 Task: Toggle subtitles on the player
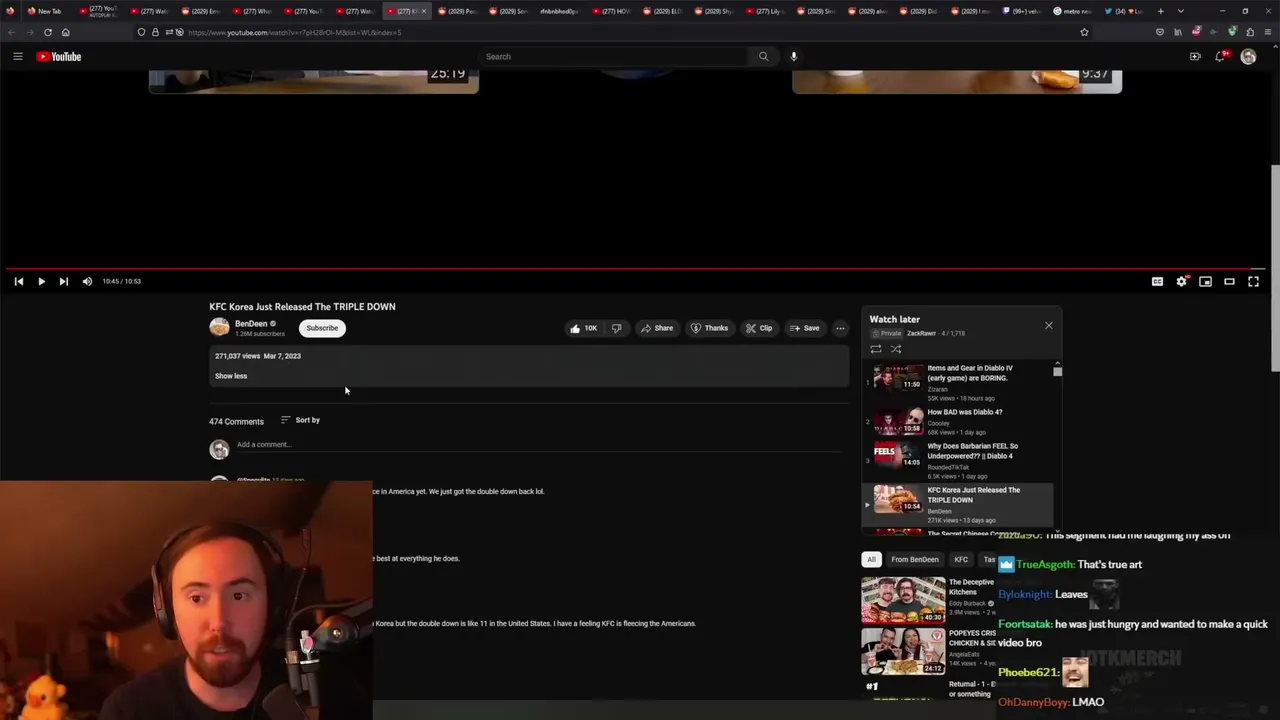coord(1157,282)
